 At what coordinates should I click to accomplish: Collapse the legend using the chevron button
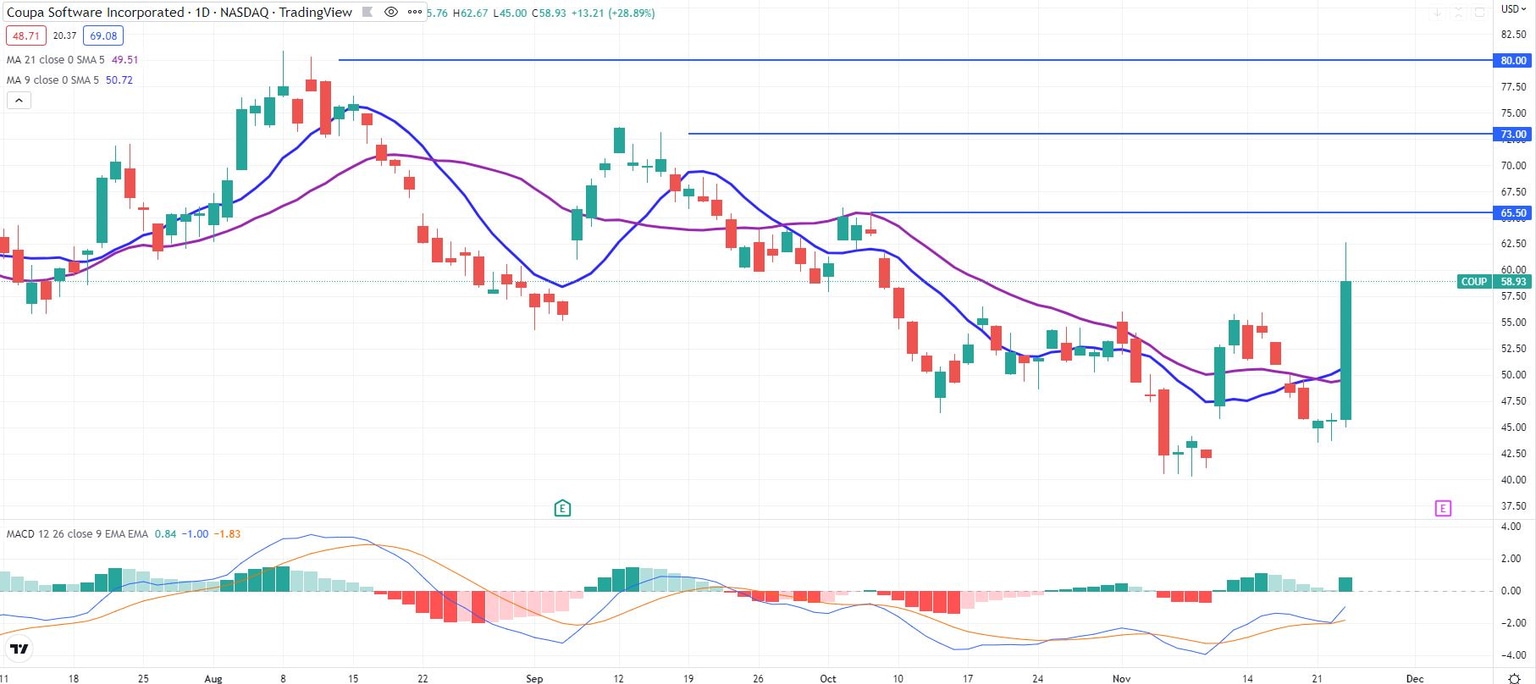tap(19, 100)
